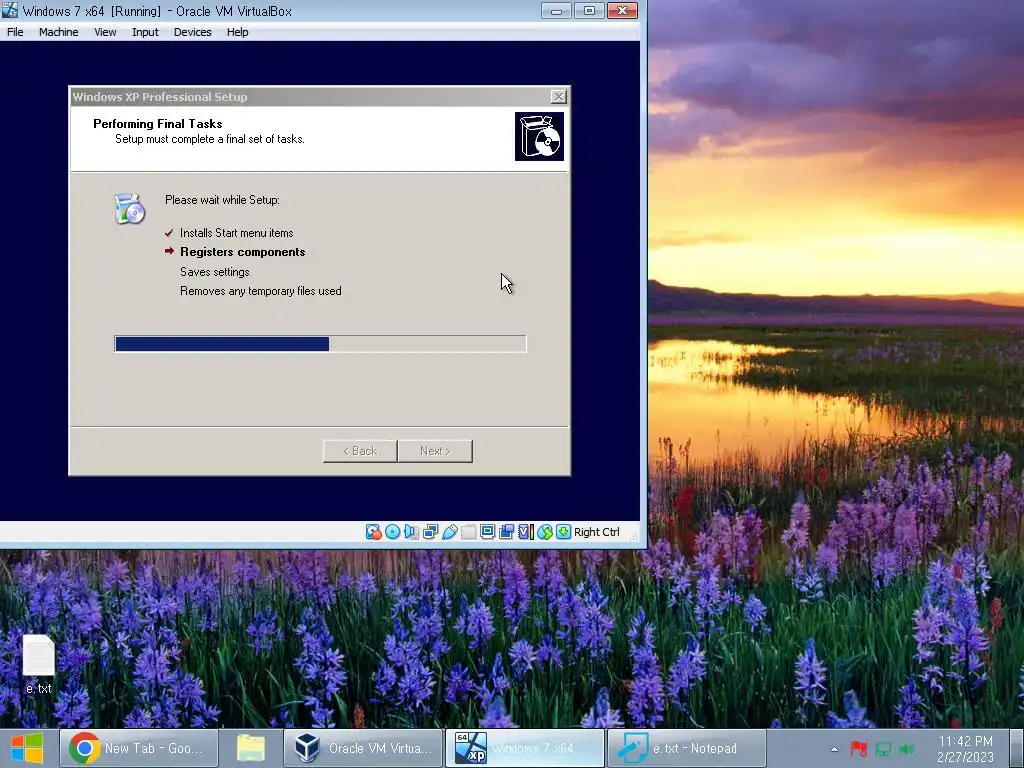Click the network adapters status icon

(x=430, y=532)
